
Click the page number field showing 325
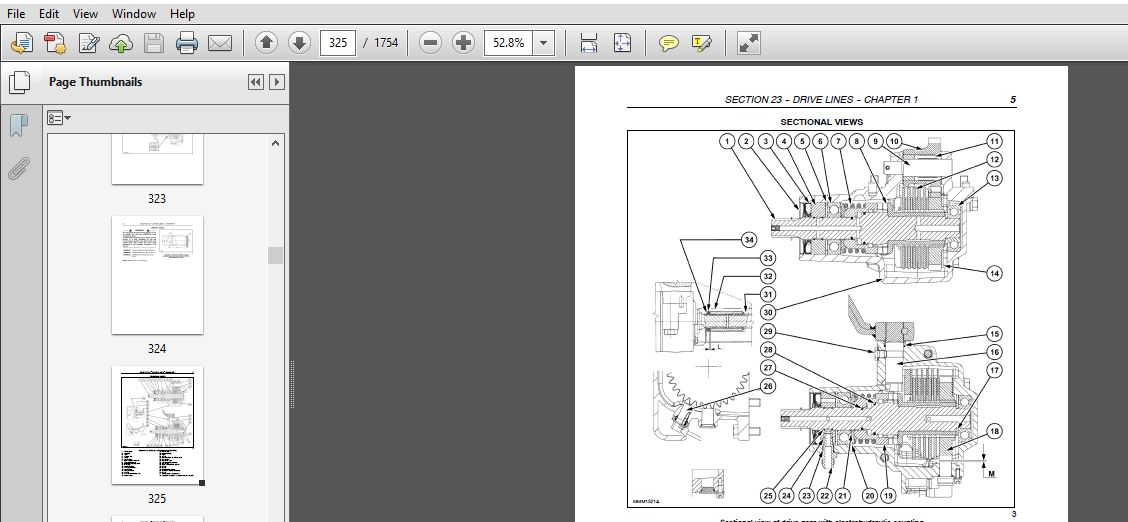(337, 43)
